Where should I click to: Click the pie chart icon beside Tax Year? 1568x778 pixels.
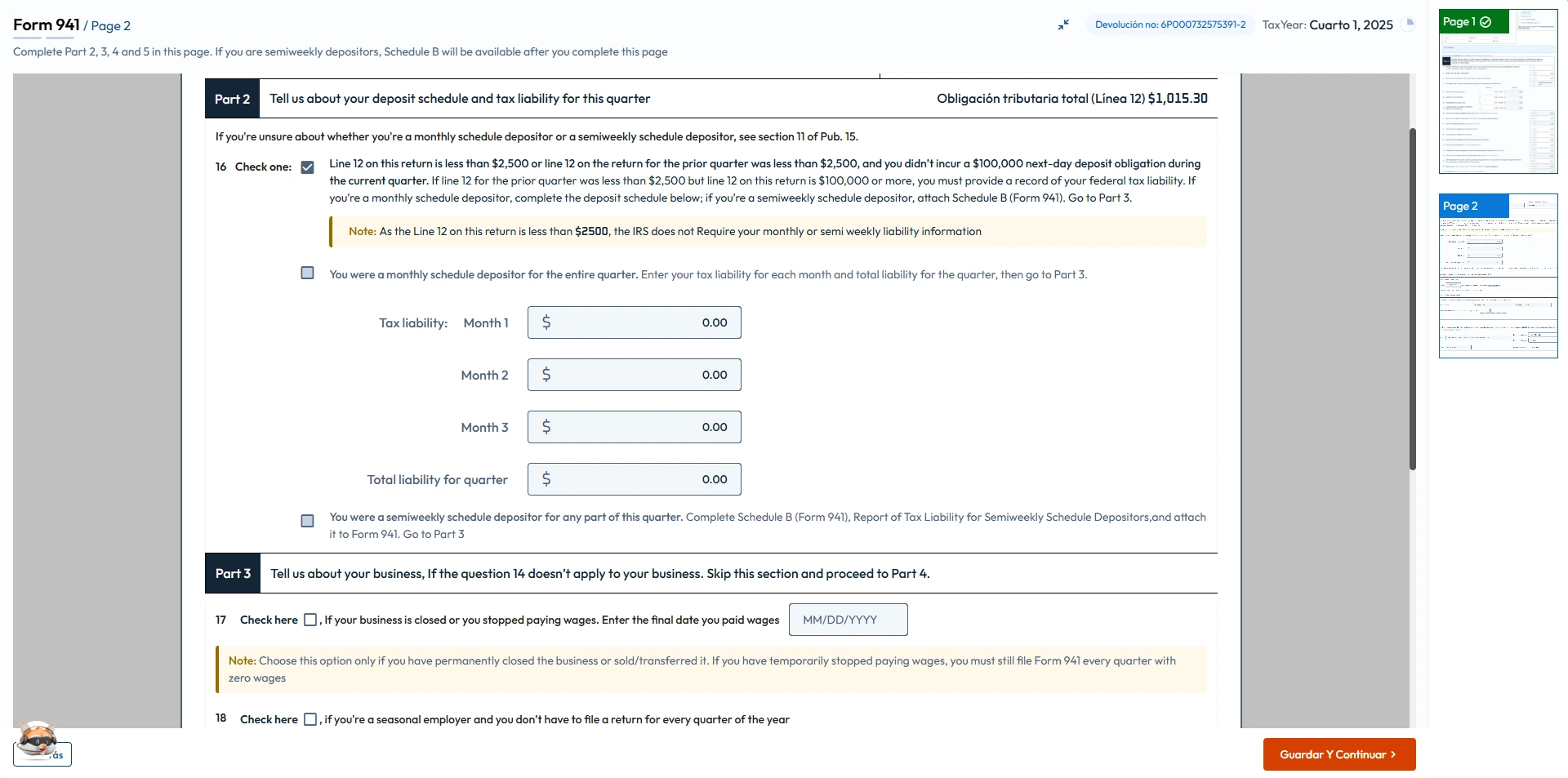(1409, 24)
